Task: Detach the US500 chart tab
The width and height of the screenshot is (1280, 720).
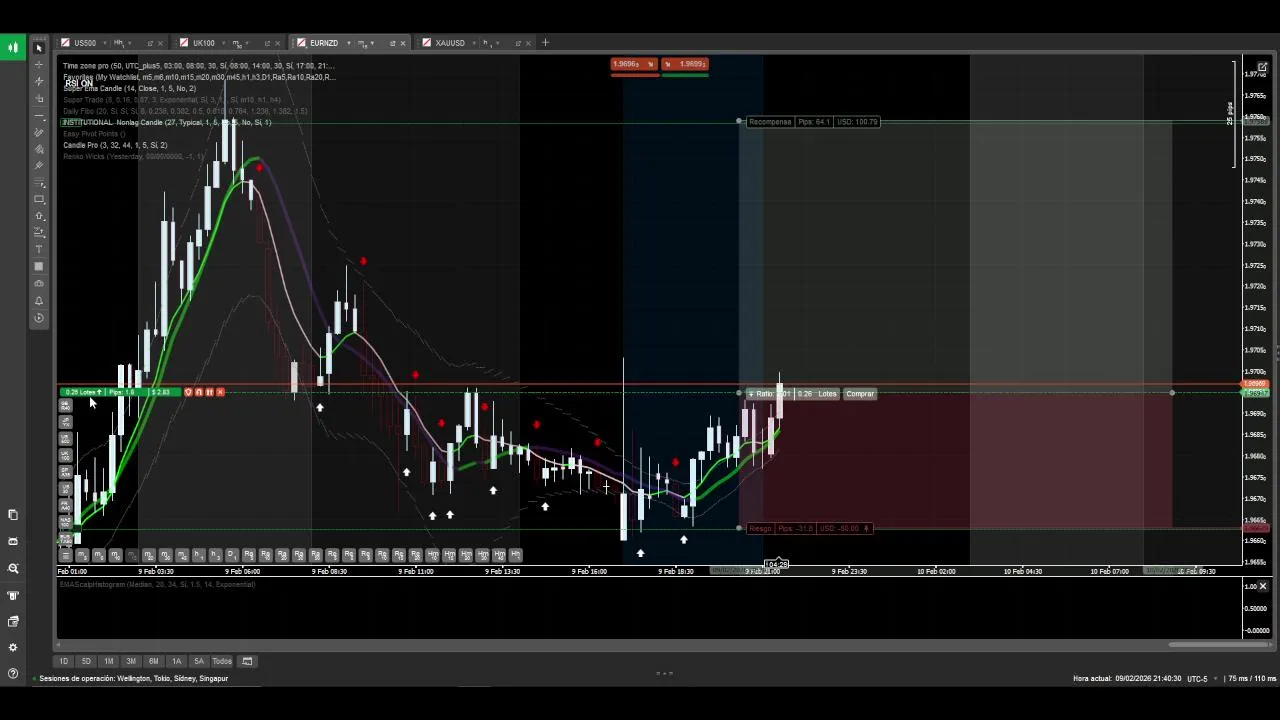Action: tap(150, 43)
